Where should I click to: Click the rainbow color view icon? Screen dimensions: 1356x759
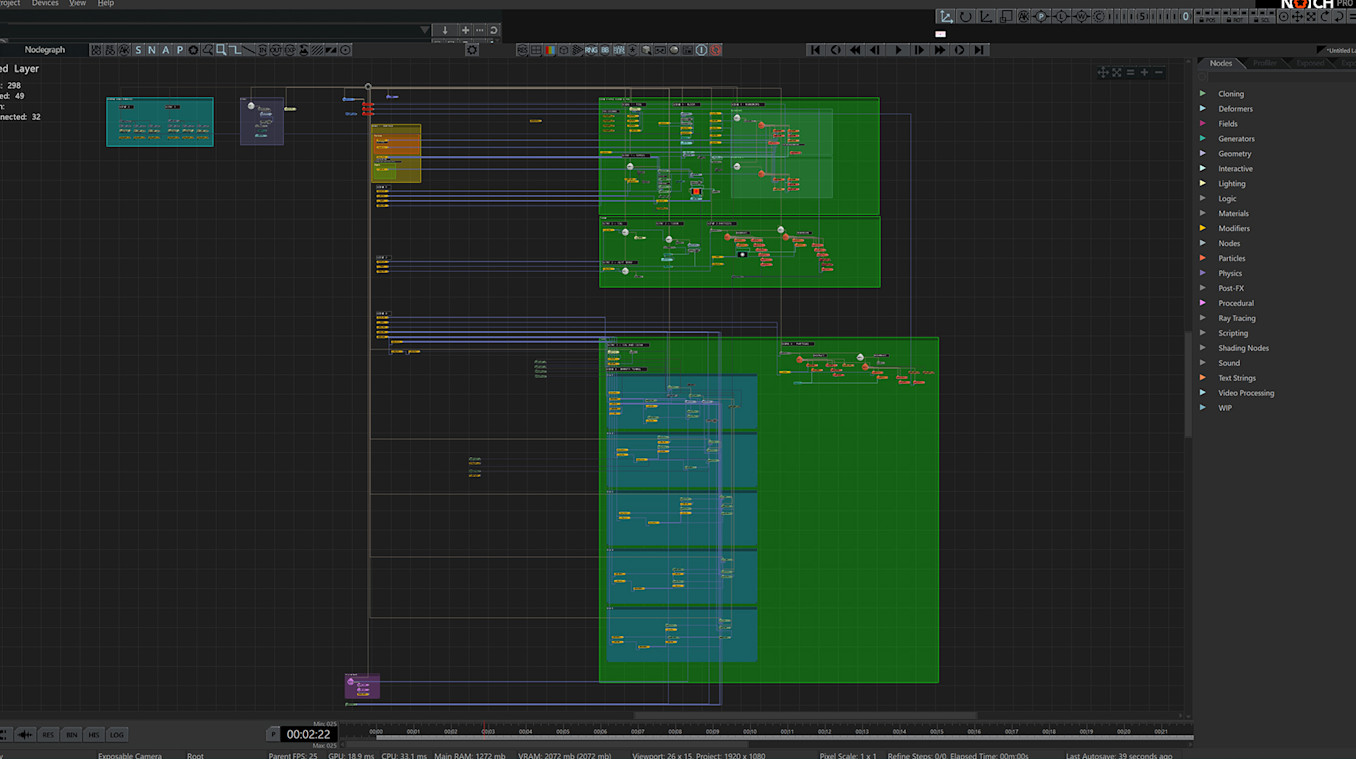click(x=550, y=50)
